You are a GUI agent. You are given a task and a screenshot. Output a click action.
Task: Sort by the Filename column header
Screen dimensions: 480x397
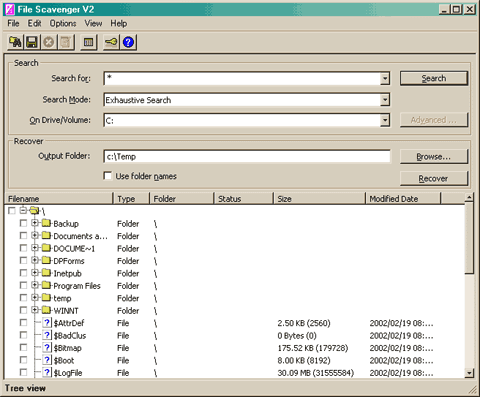click(x=59, y=199)
